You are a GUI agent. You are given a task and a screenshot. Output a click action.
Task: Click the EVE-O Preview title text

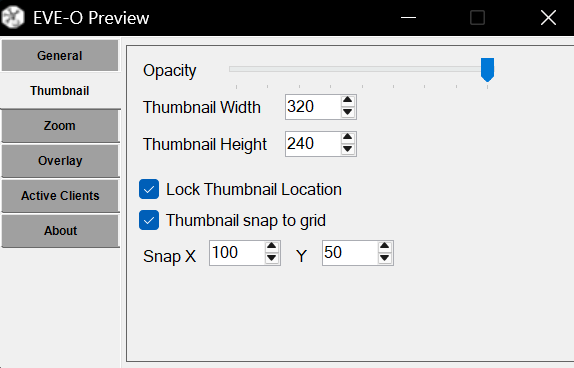tap(91, 18)
